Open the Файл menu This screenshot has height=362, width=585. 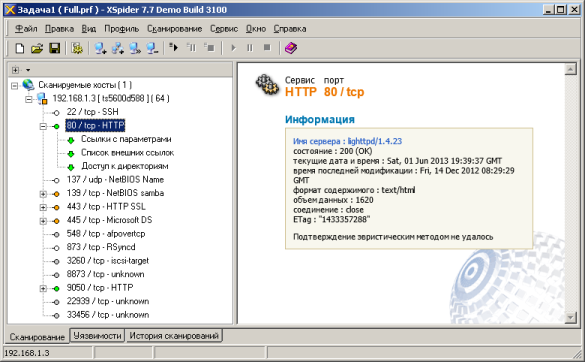pyautogui.click(x=26, y=29)
